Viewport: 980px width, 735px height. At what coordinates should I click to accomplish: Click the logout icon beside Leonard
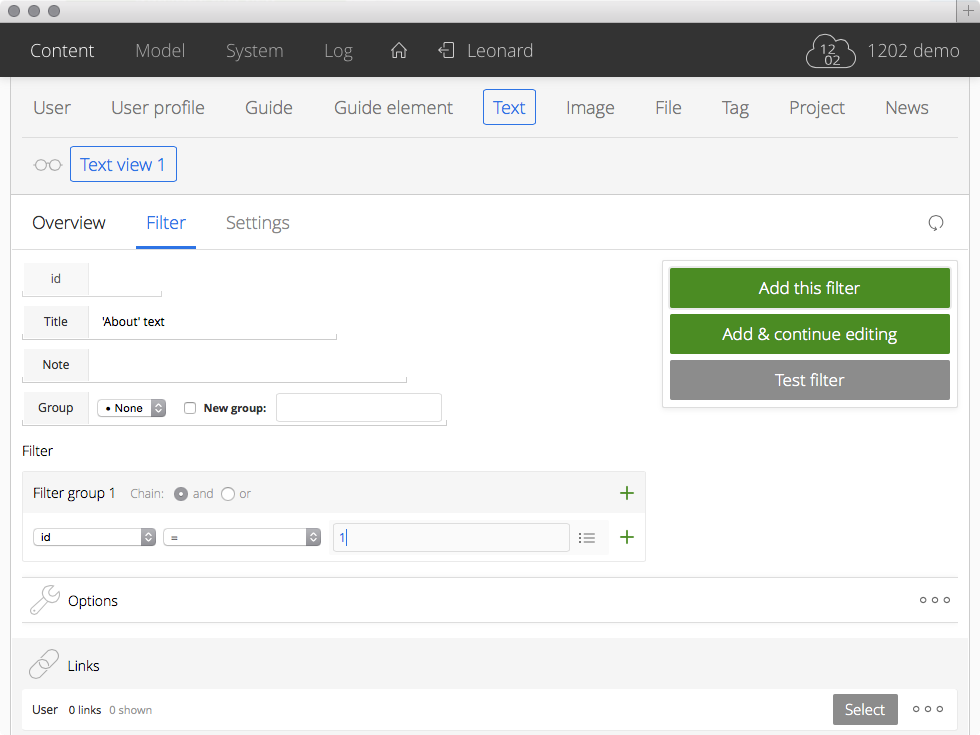point(446,51)
